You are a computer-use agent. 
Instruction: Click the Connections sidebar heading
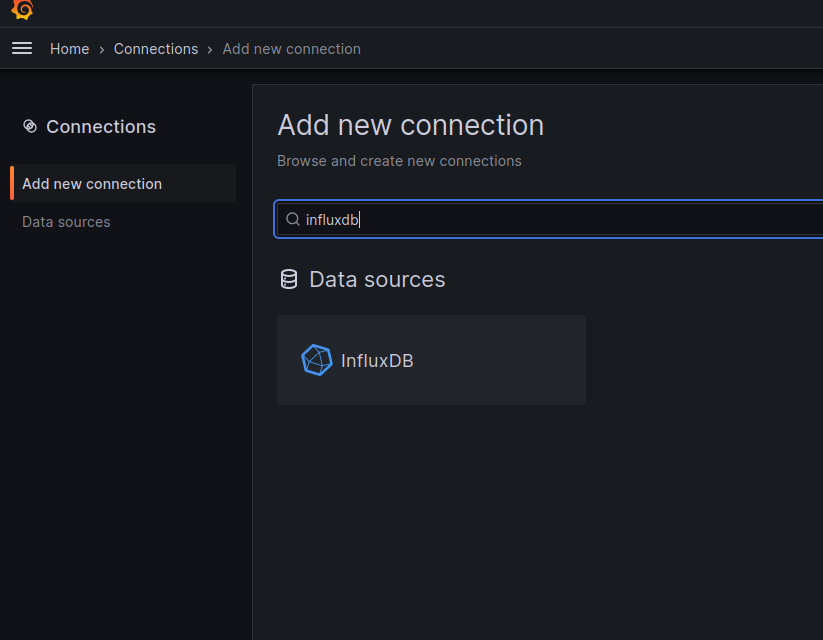point(101,127)
